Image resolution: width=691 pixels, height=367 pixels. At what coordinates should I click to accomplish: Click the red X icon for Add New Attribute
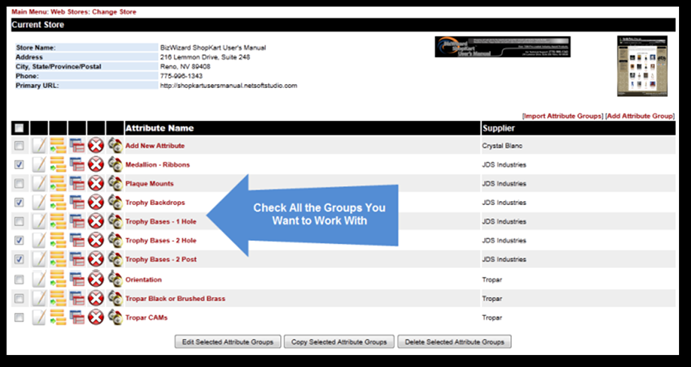coord(96,145)
